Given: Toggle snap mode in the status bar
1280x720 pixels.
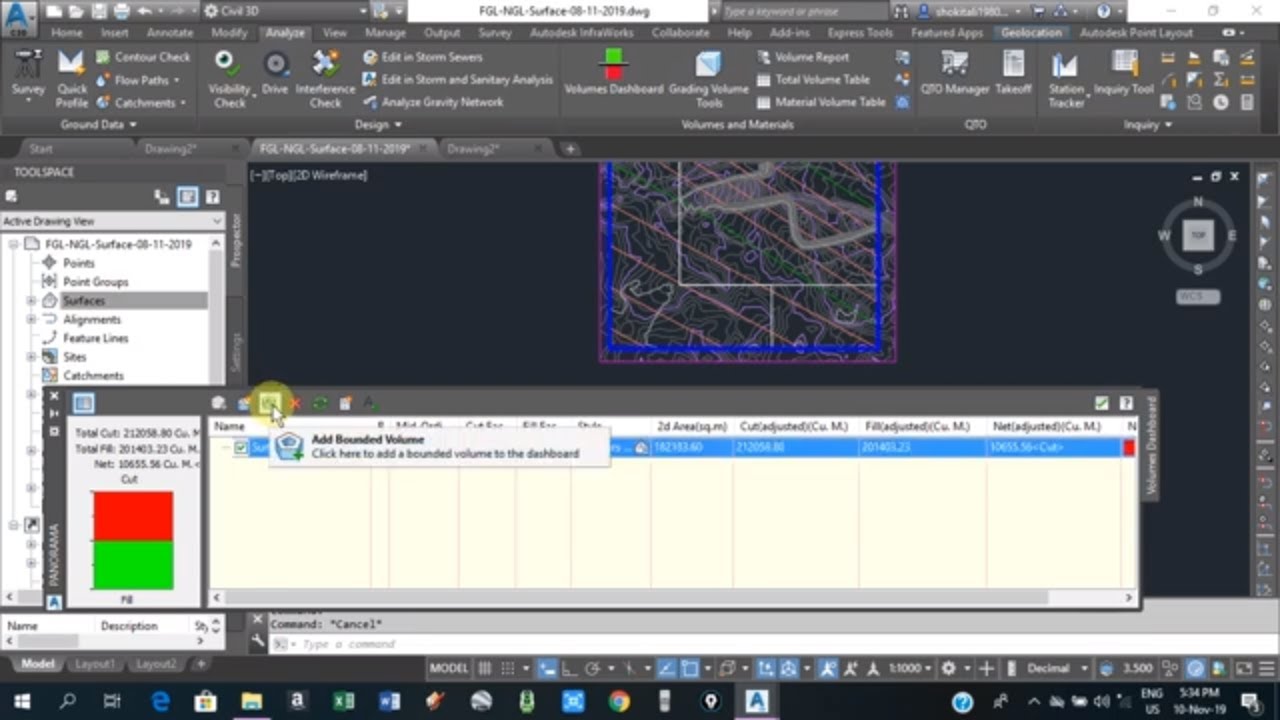Looking at the screenshot, I should [x=508, y=668].
